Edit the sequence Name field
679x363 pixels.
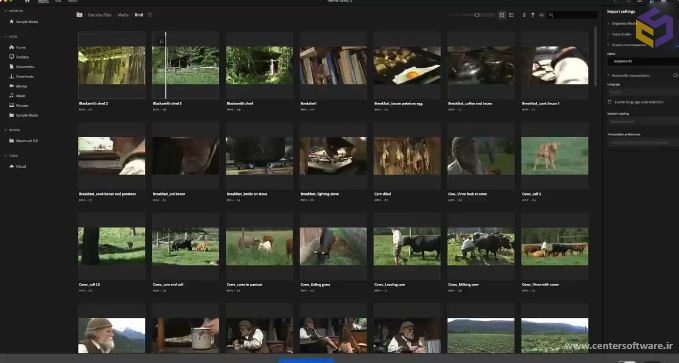[643, 61]
